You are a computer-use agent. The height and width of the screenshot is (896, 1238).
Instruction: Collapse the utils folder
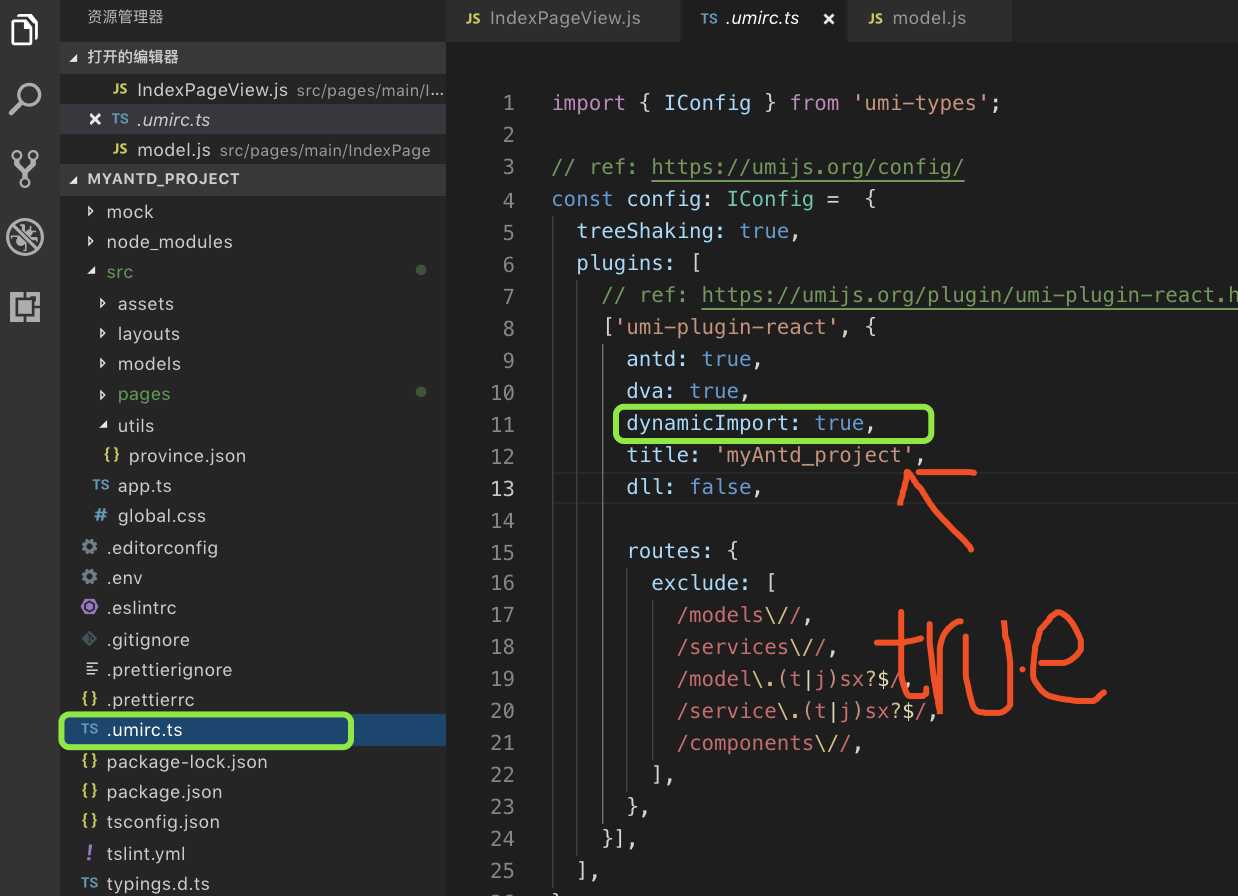click(x=135, y=426)
